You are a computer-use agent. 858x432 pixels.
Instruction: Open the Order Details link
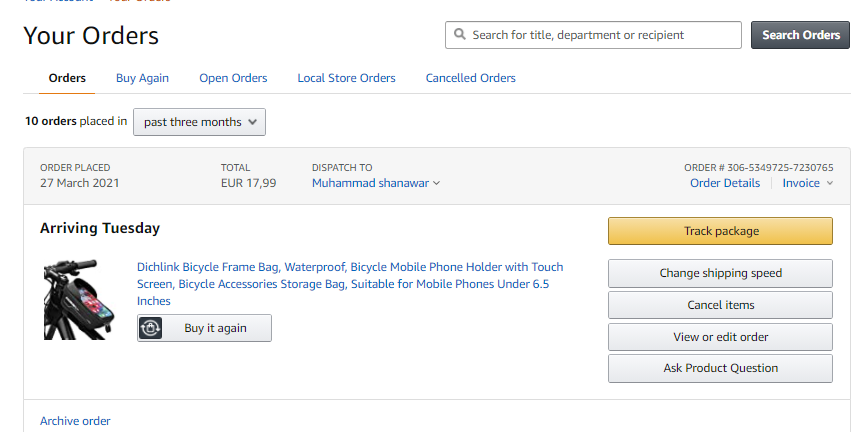pyautogui.click(x=725, y=183)
